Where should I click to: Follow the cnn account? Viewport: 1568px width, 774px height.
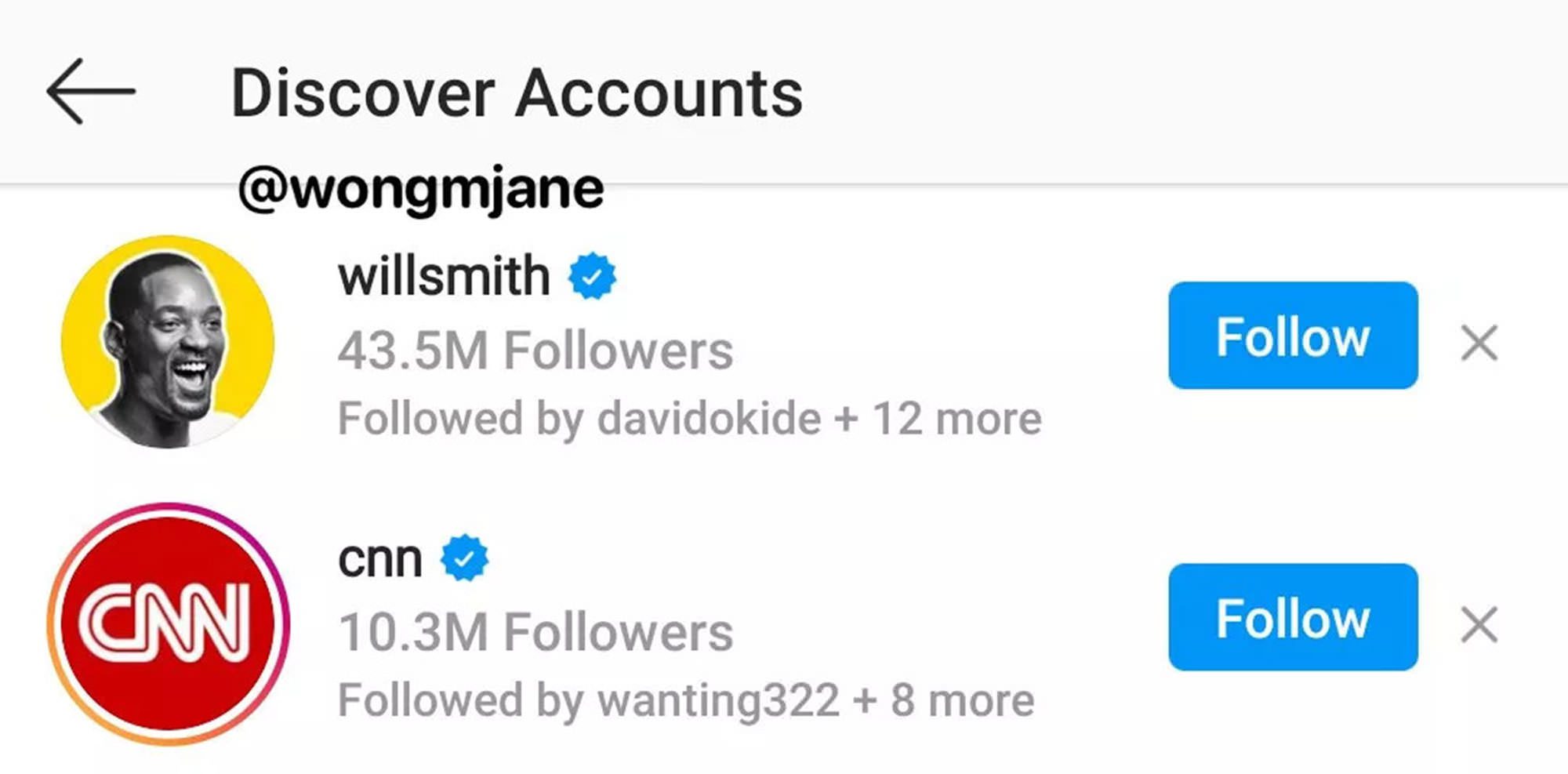(x=1292, y=617)
